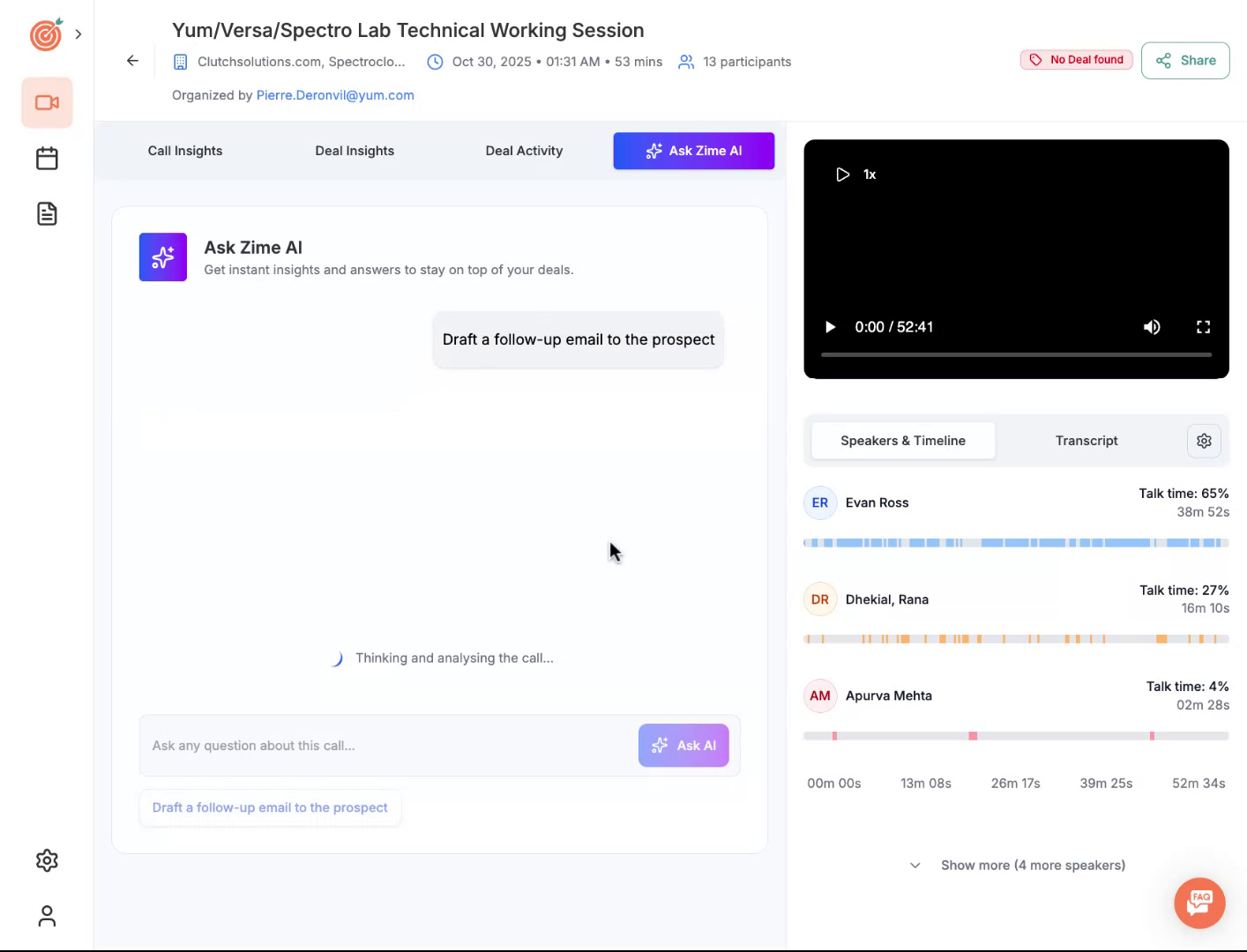Click the 13 participants text
This screenshot has height=952, width=1247.
click(x=747, y=62)
